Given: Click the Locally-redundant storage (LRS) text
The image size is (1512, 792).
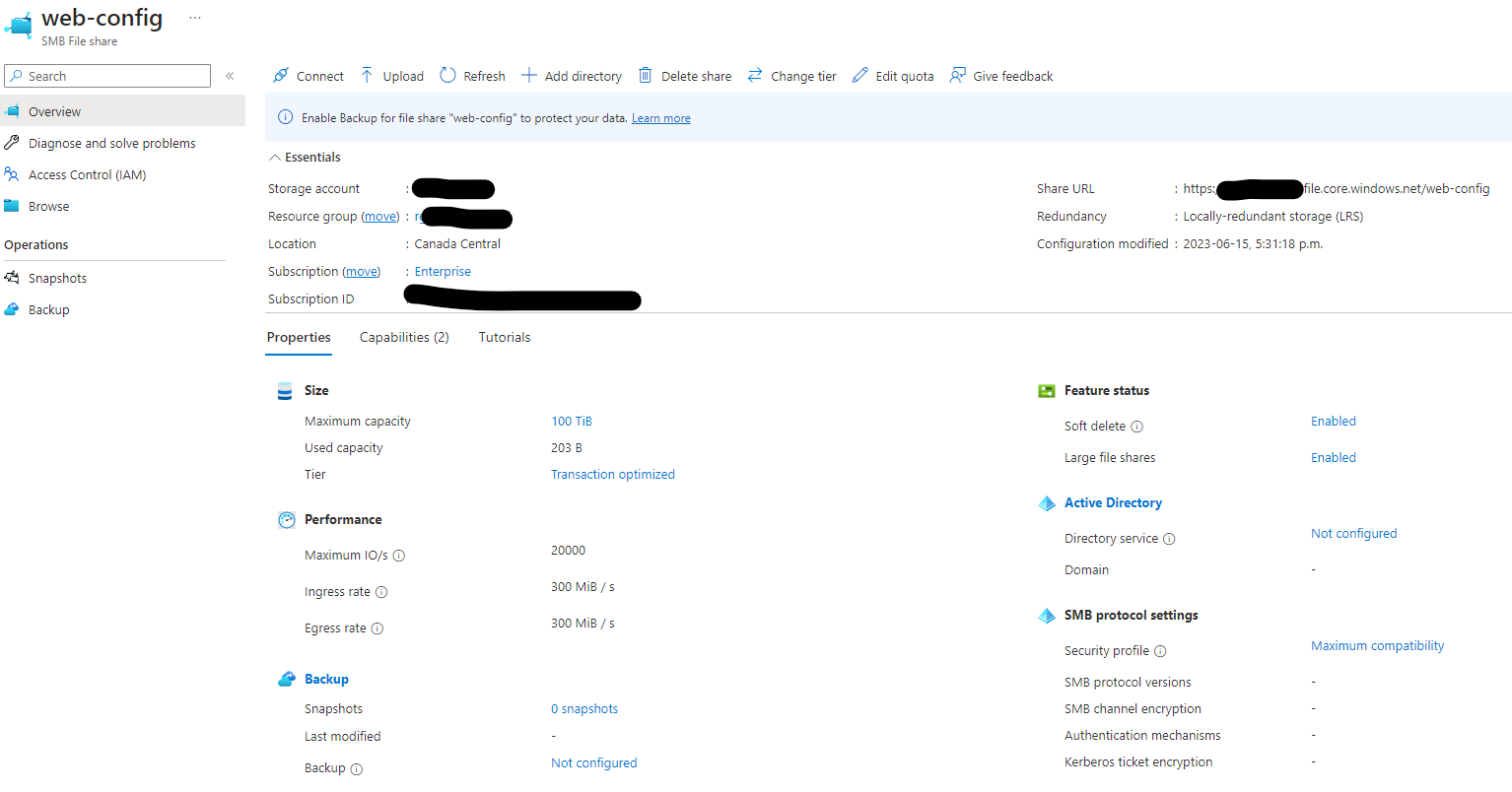Looking at the screenshot, I should (x=1273, y=217).
